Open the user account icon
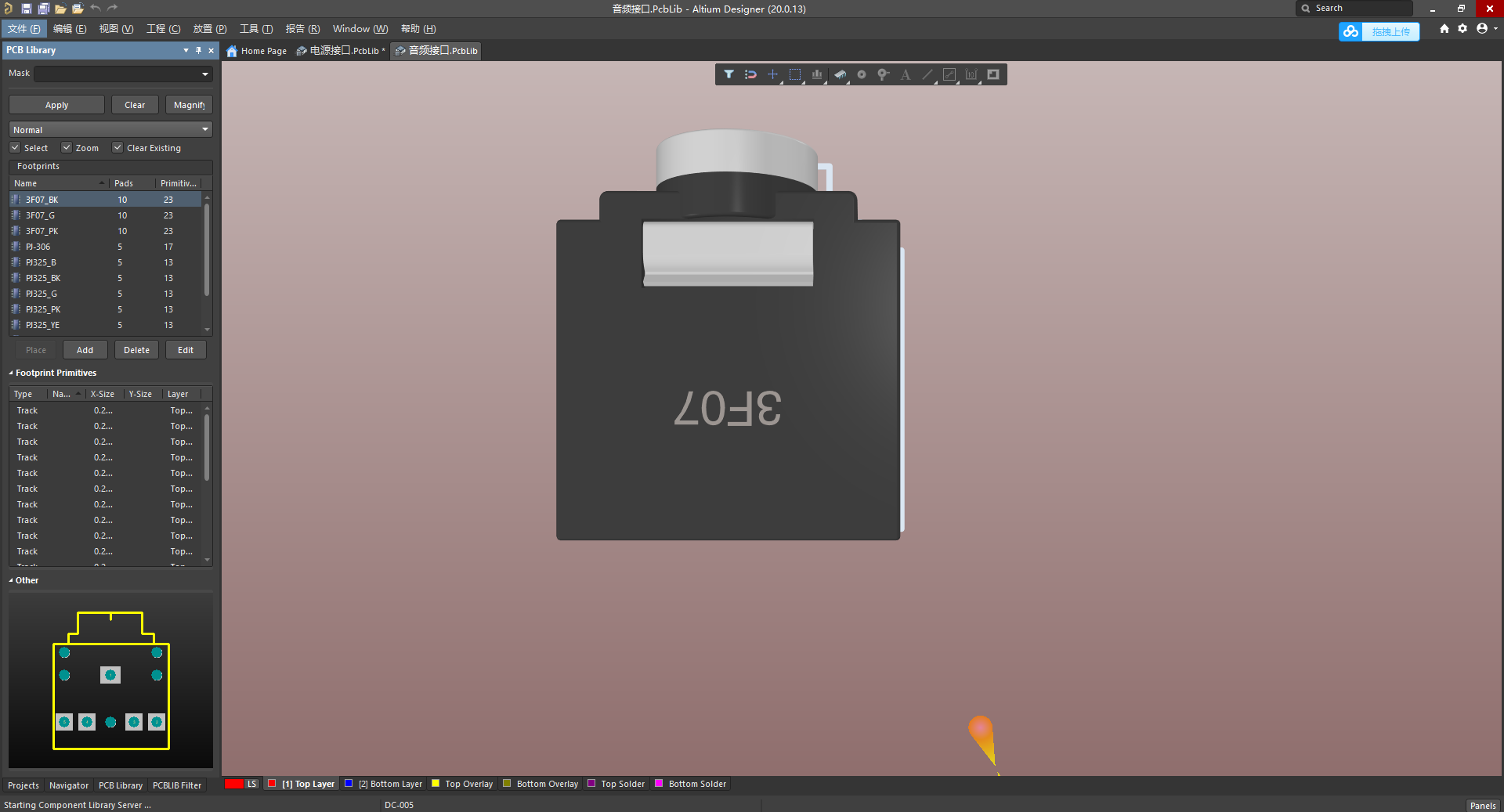 1482,28
